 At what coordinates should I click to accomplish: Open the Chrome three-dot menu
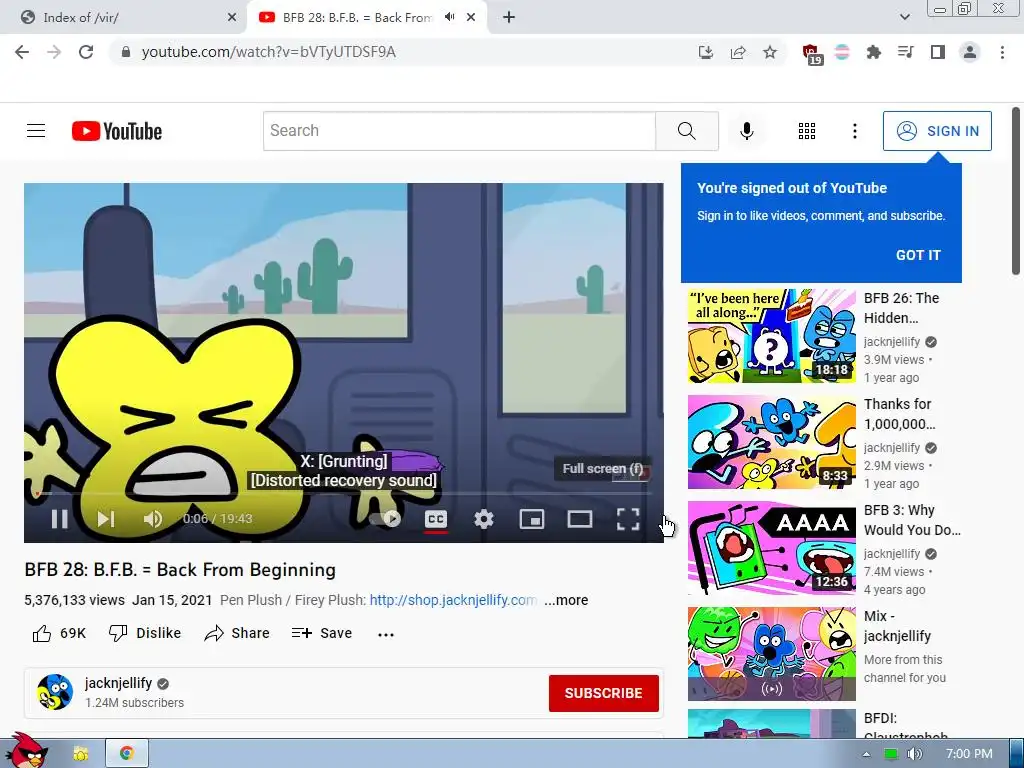pos(1002,52)
